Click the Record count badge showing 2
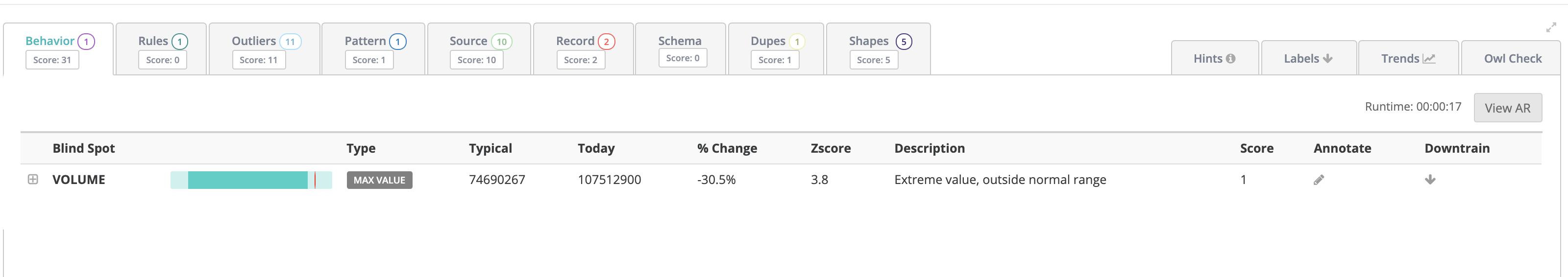The width and height of the screenshot is (1568, 277). [x=606, y=41]
